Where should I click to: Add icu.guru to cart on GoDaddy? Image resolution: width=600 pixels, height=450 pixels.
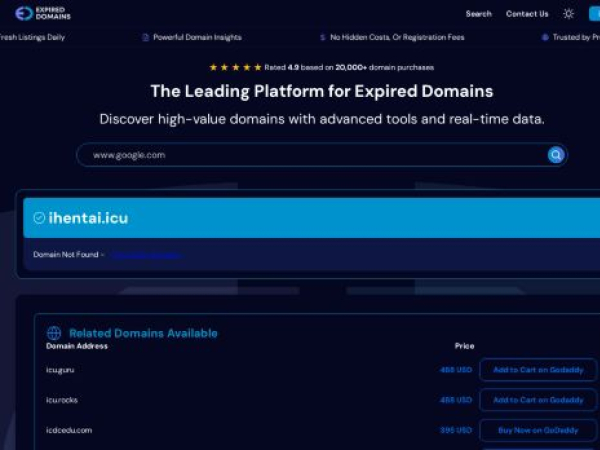tap(540, 370)
